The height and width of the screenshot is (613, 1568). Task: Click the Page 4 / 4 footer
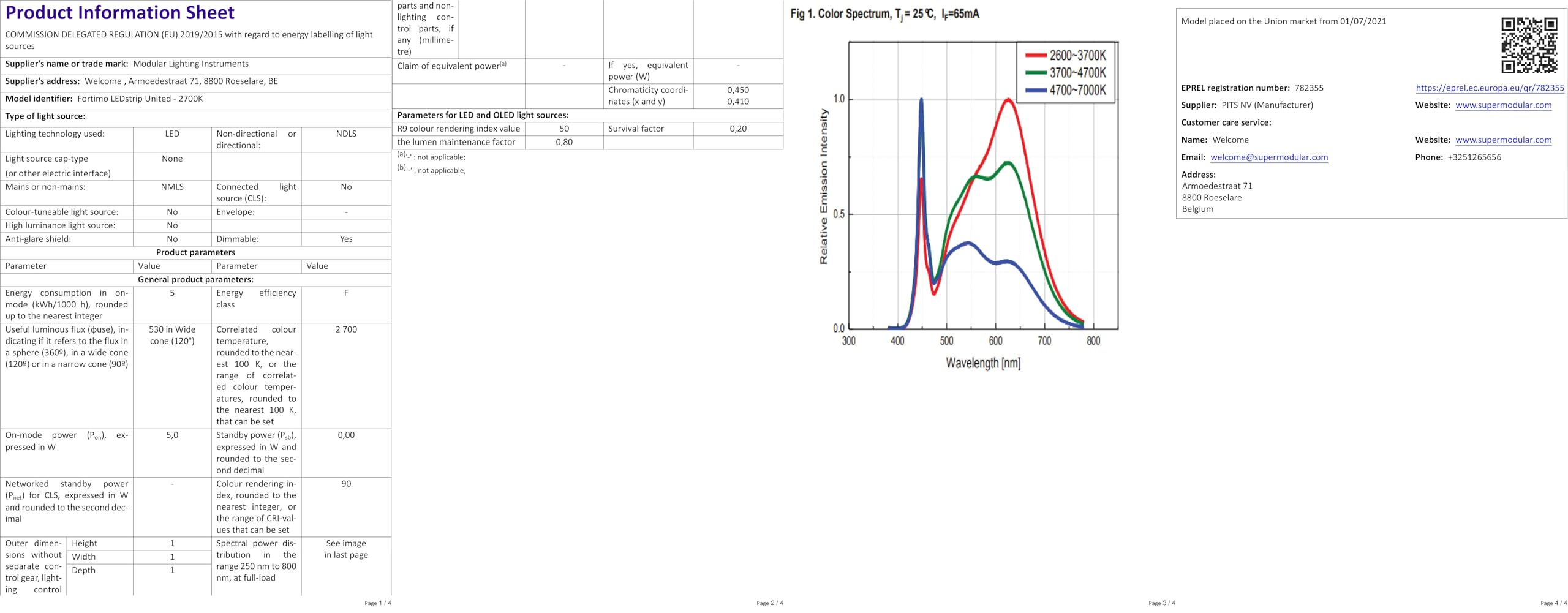point(1553,603)
